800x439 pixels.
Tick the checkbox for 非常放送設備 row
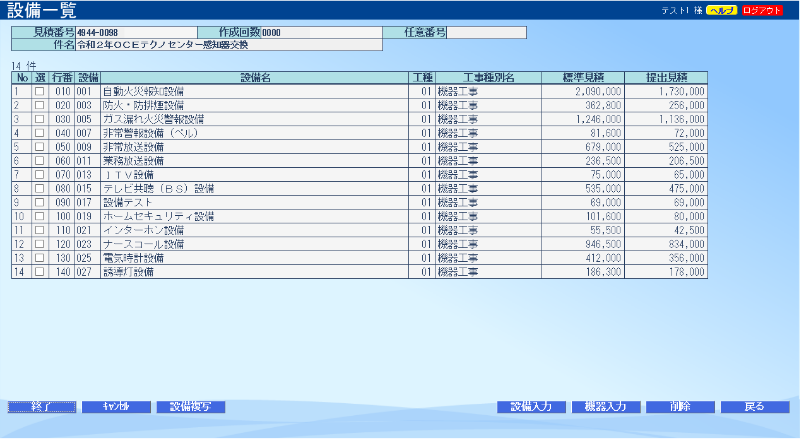(40, 146)
